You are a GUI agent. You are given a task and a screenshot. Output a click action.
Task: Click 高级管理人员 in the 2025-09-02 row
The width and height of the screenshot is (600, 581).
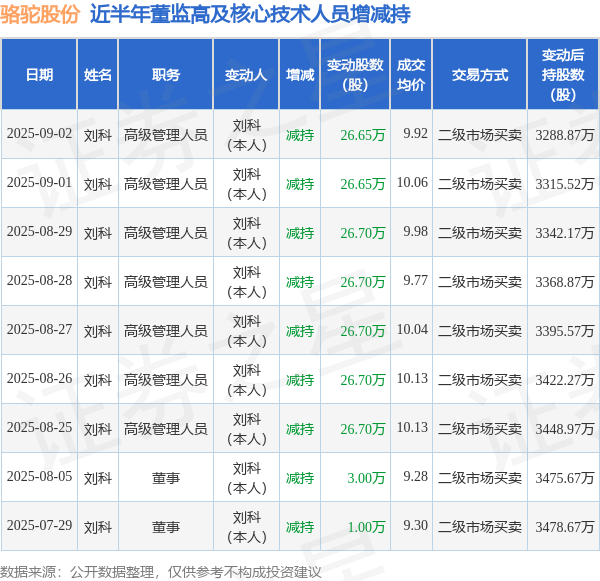(x=166, y=135)
